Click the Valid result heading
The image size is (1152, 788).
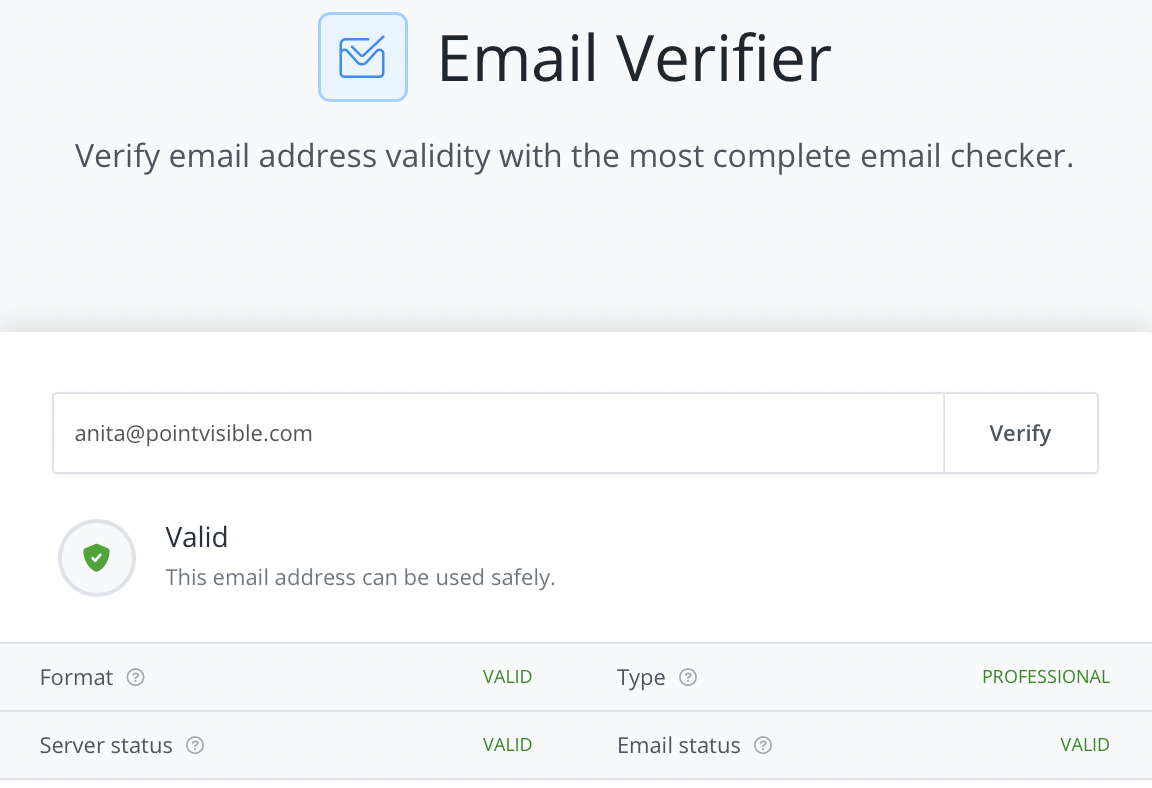coord(197,537)
